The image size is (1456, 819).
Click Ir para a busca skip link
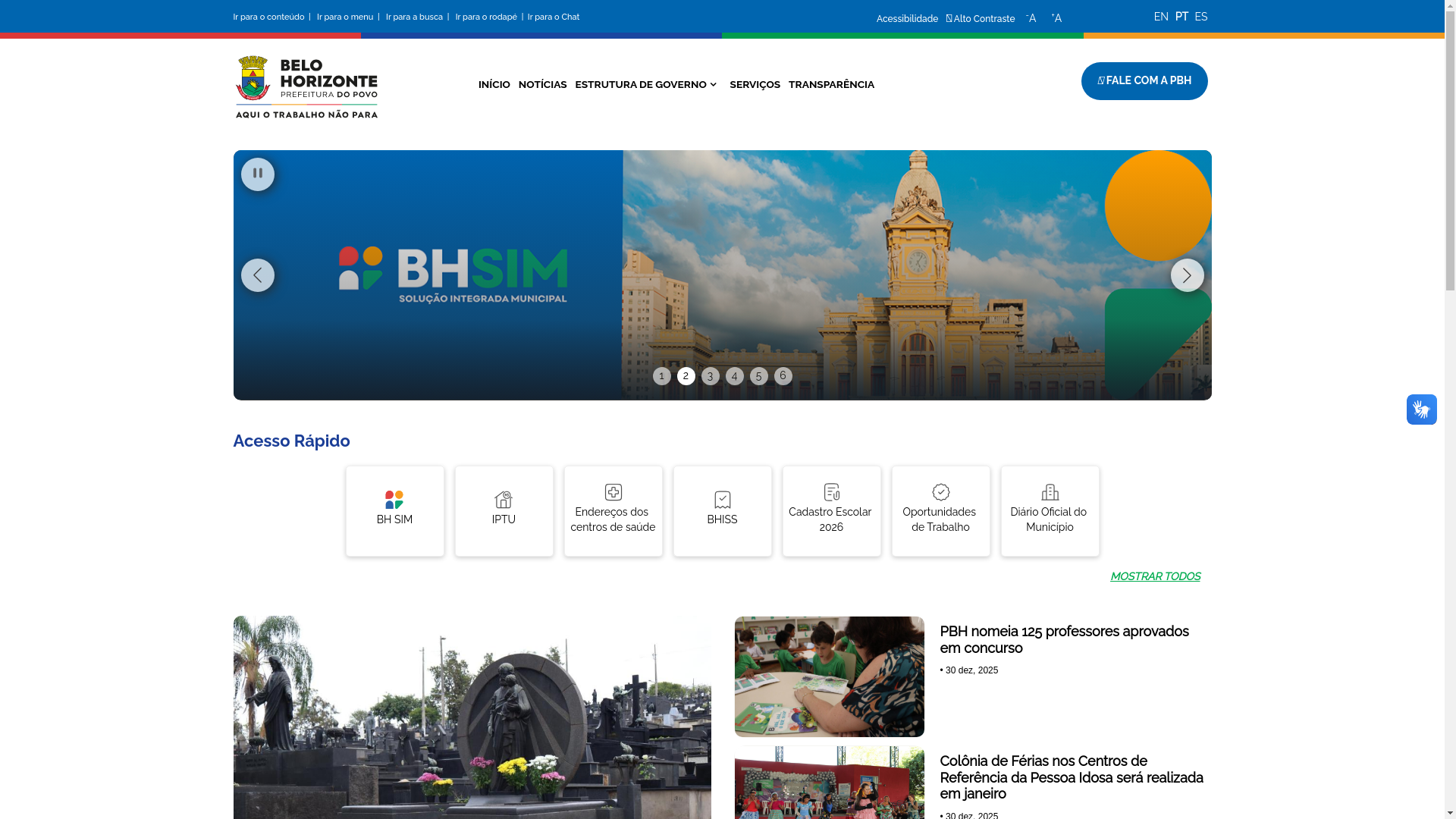pyautogui.click(x=414, y=17)
